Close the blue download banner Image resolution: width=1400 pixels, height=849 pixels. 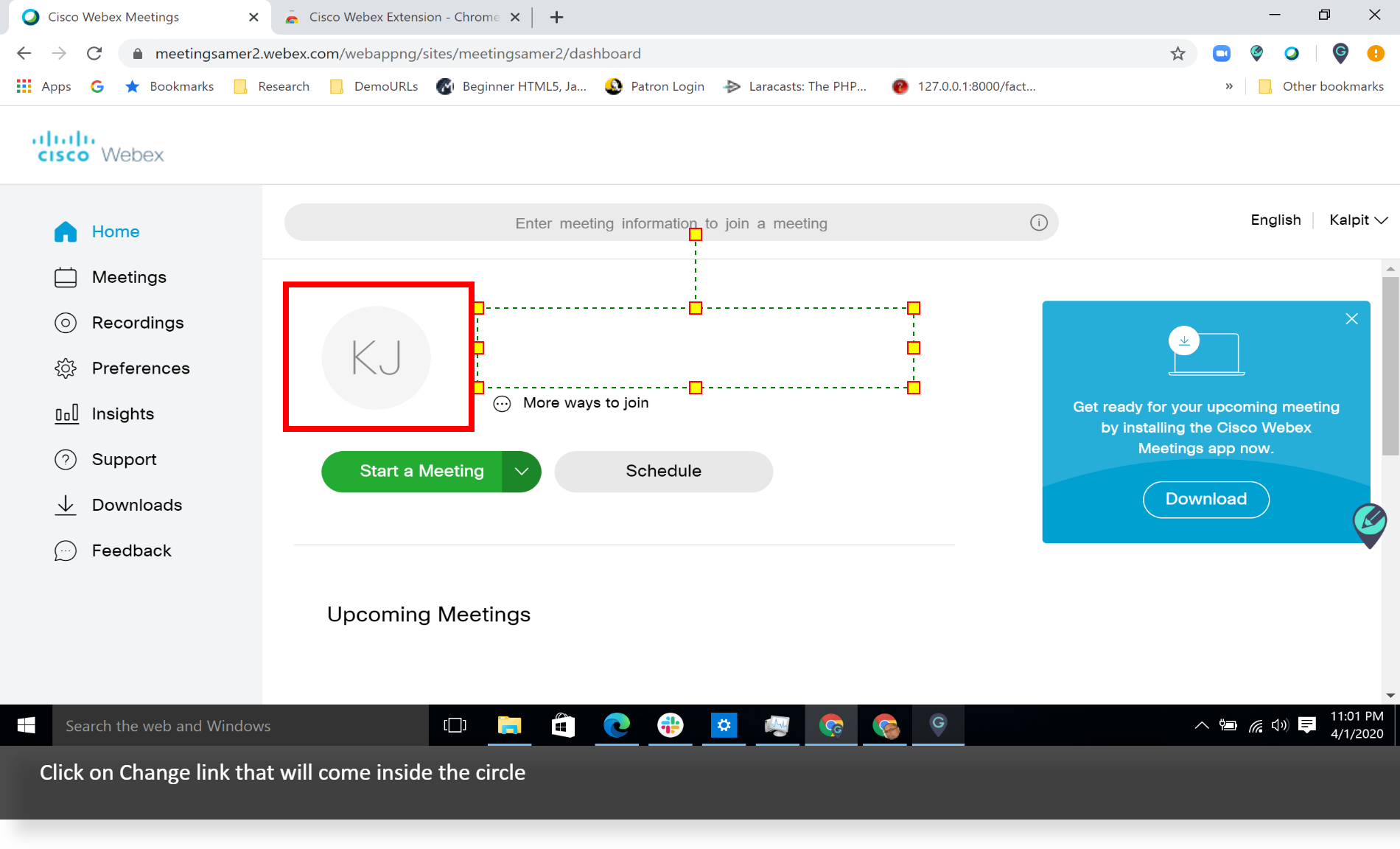[1351, 319]
